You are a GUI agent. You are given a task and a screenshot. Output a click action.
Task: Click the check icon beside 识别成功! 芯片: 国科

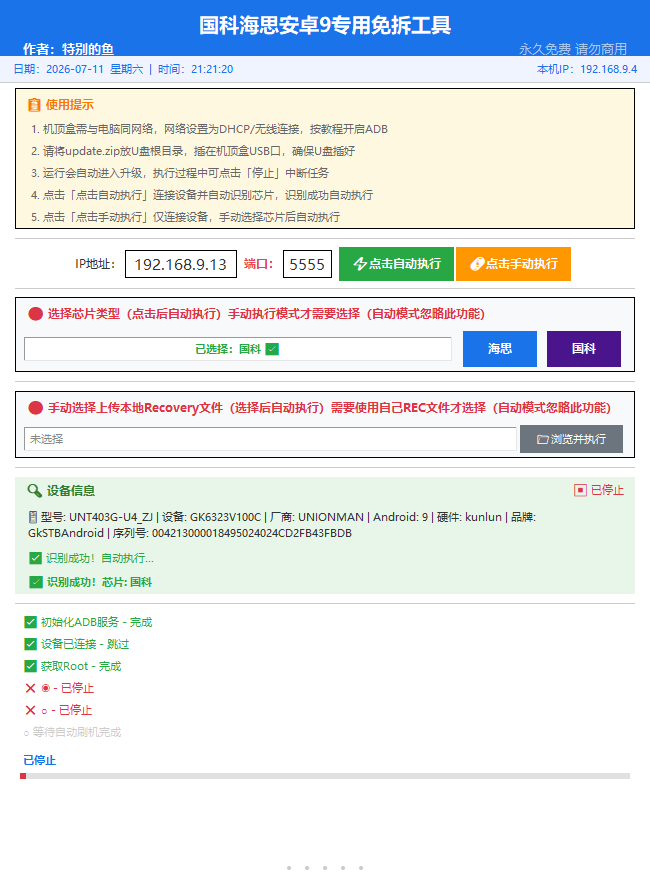click(x=36, y=582)
